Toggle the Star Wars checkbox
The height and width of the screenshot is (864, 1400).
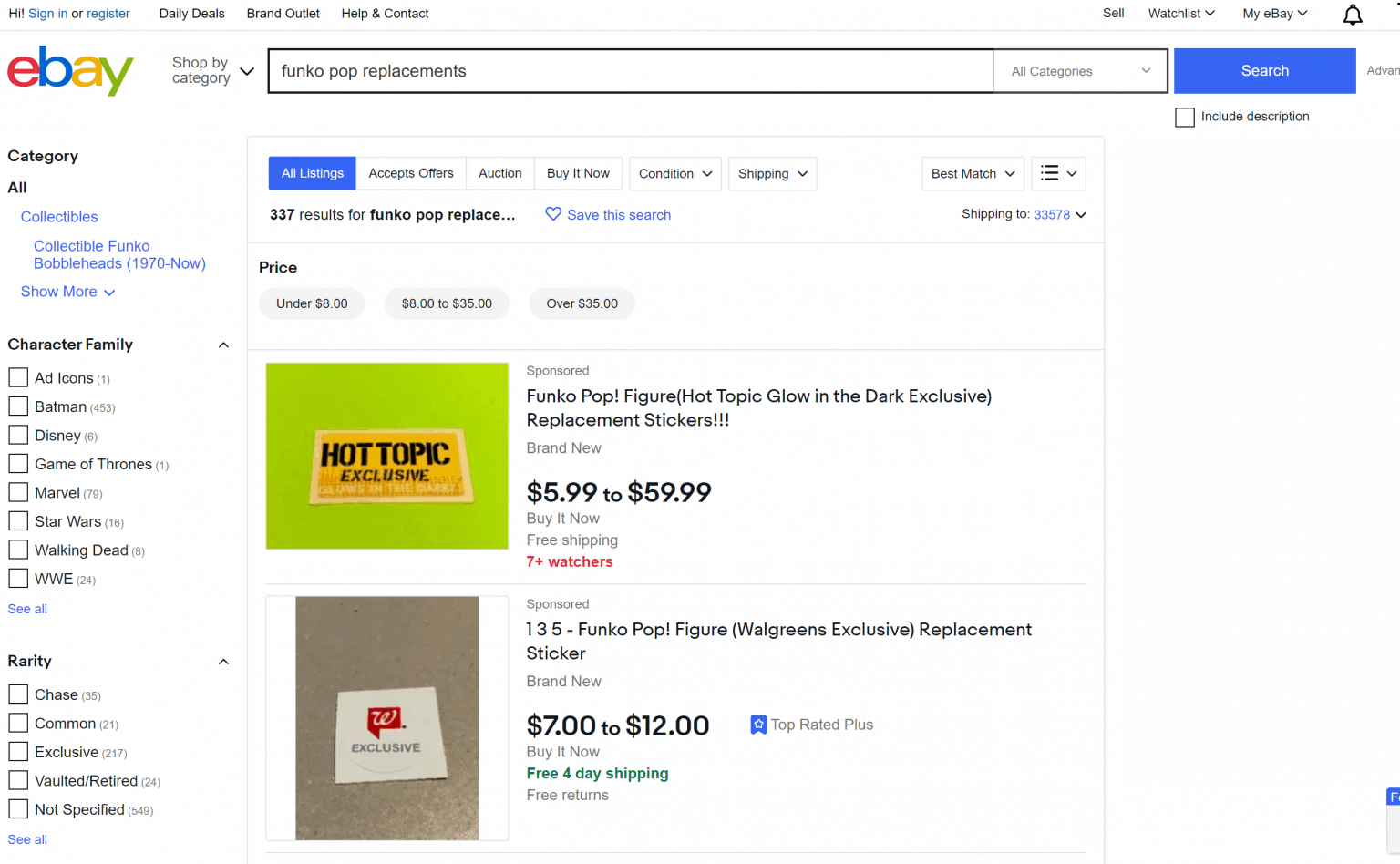[18, 520]
